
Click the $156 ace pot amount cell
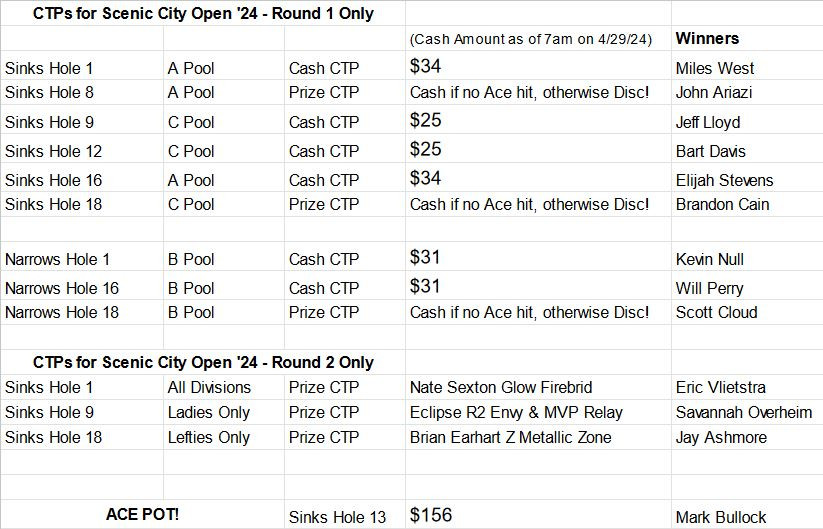point(431,515)
